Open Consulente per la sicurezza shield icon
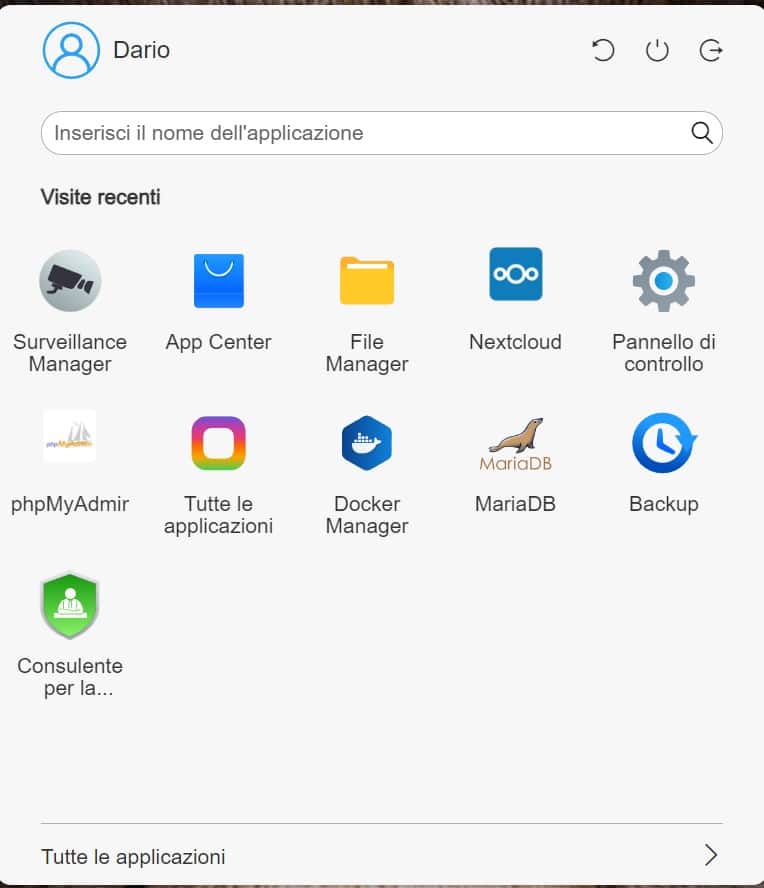 pos(70,605)
